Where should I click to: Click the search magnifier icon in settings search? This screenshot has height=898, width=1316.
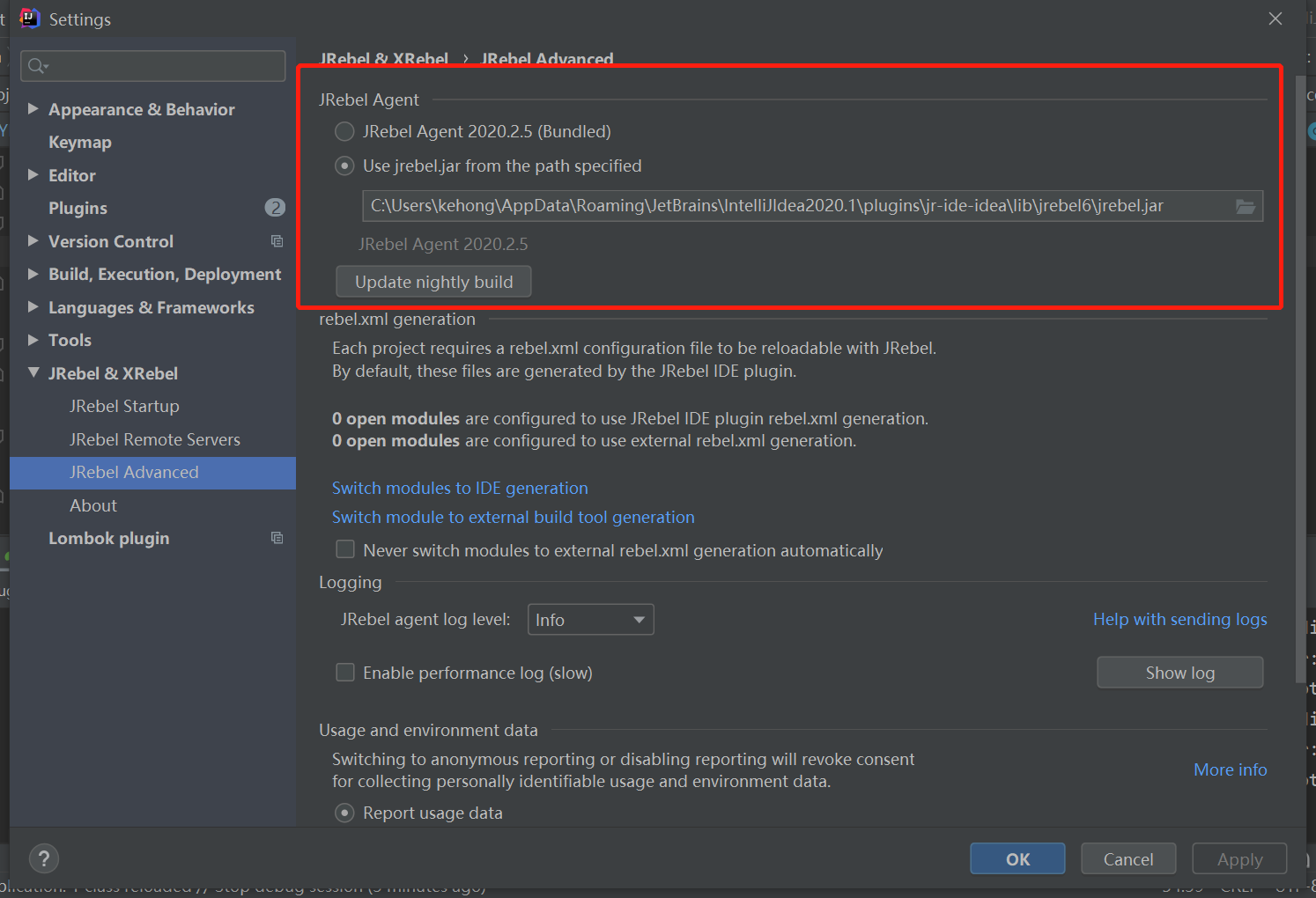pos(37,66)
